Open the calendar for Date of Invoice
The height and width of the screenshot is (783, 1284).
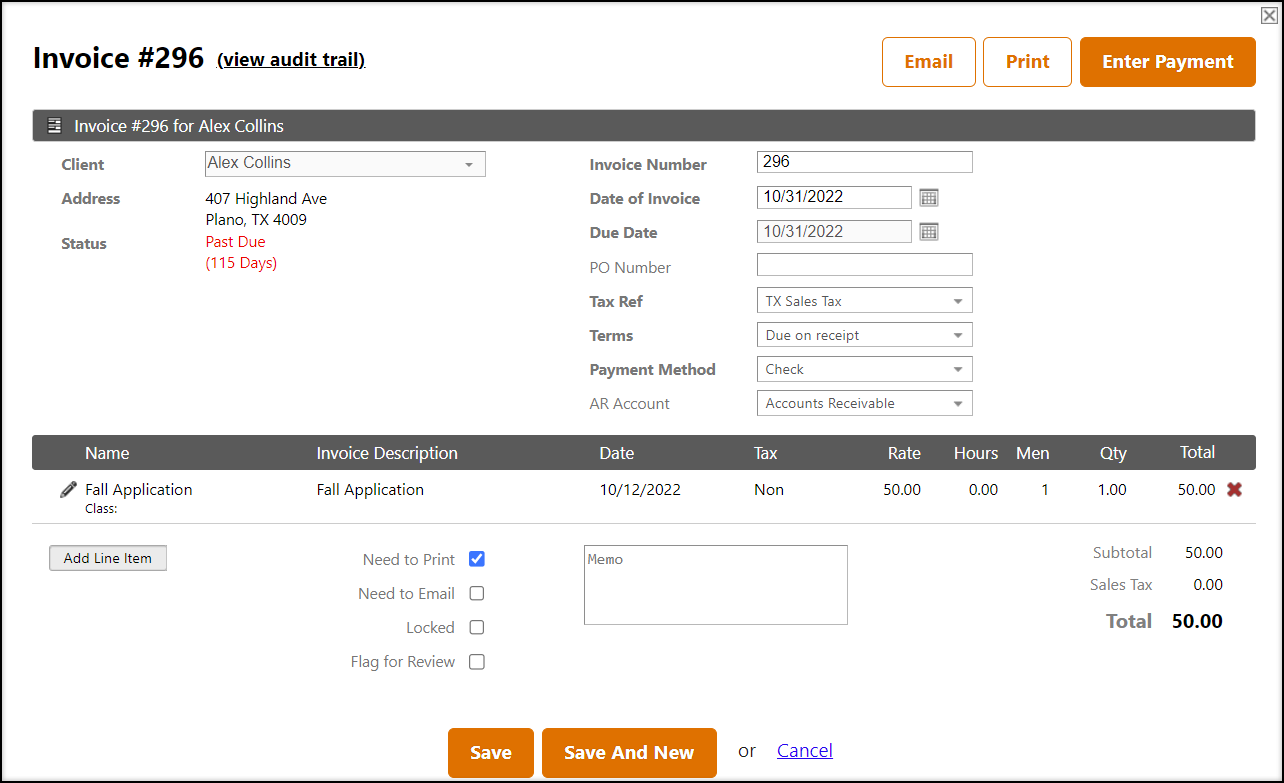(929, 197)
